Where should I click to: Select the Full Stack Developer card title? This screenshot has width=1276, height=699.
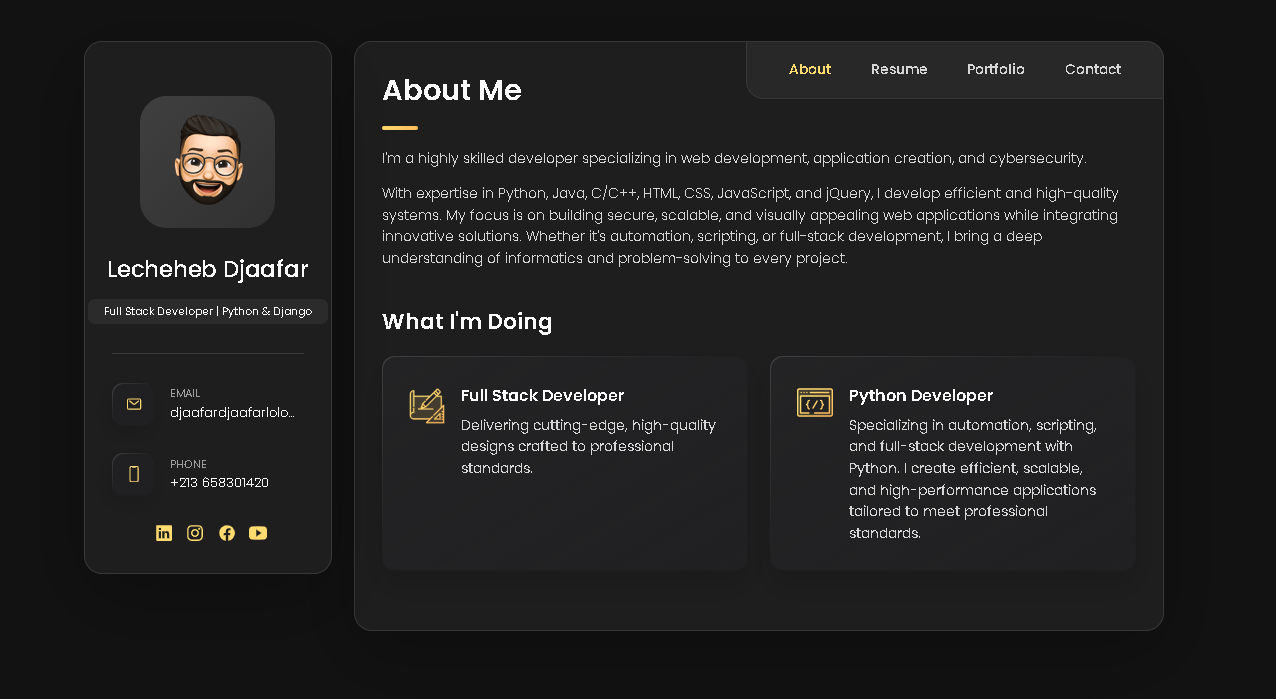[x=542, y=396]
